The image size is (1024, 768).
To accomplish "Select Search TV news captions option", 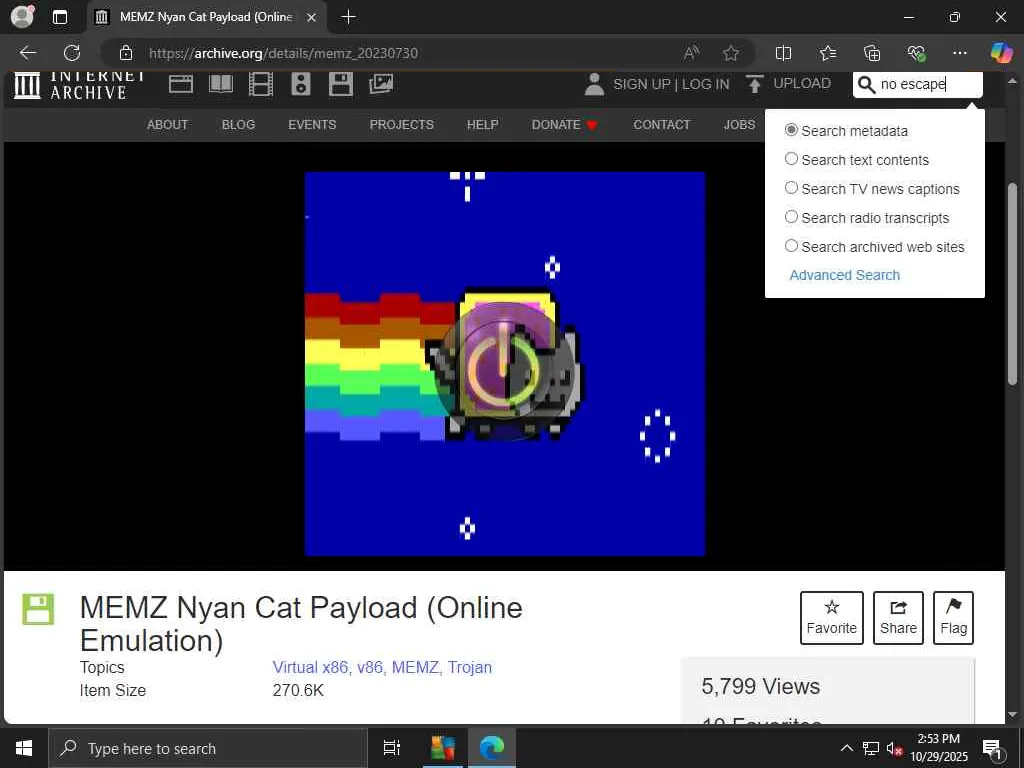I will [791, 188].
